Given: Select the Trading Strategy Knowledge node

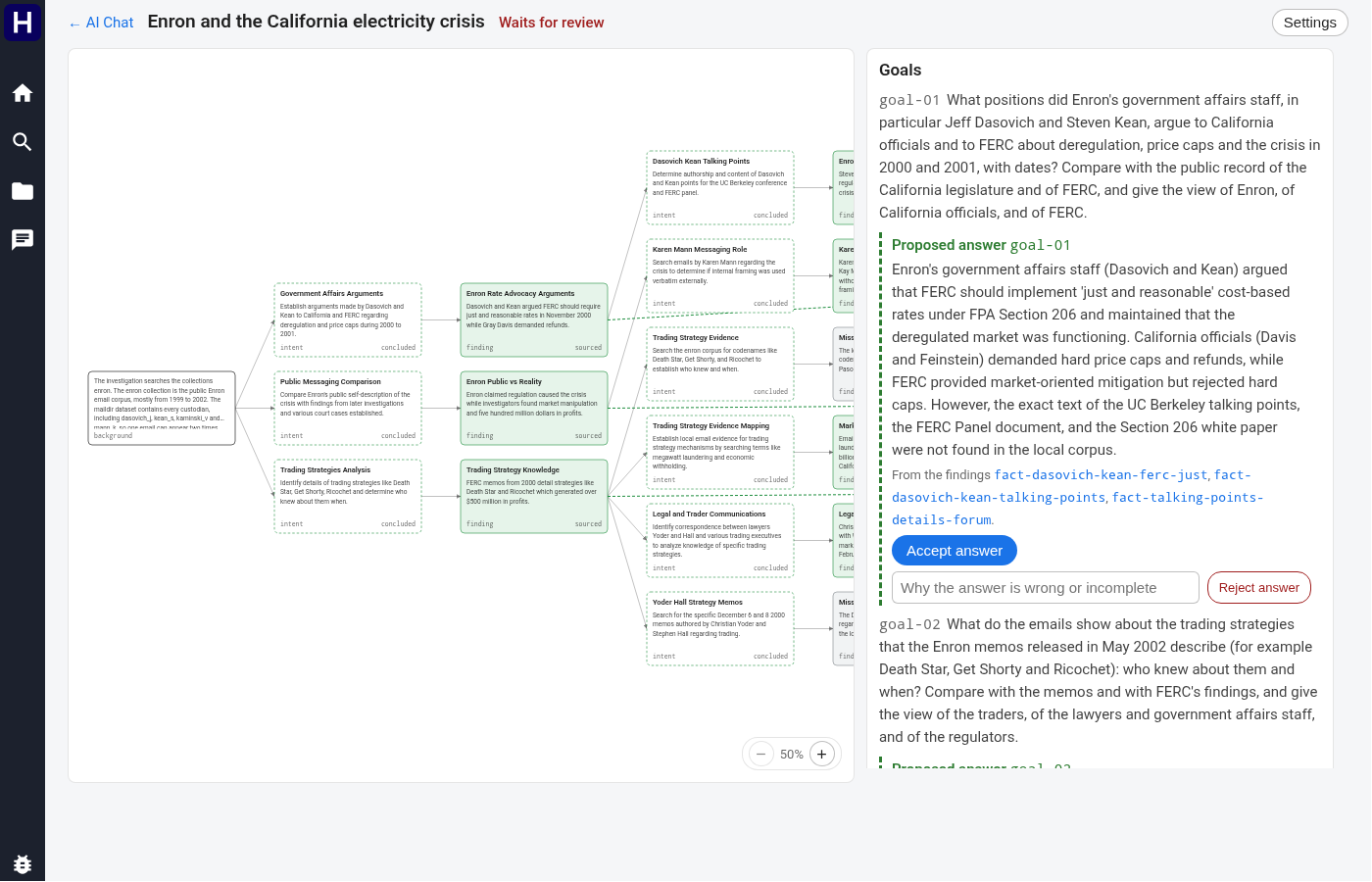Looking at the screenshot, I should click(x=534, y=497).
